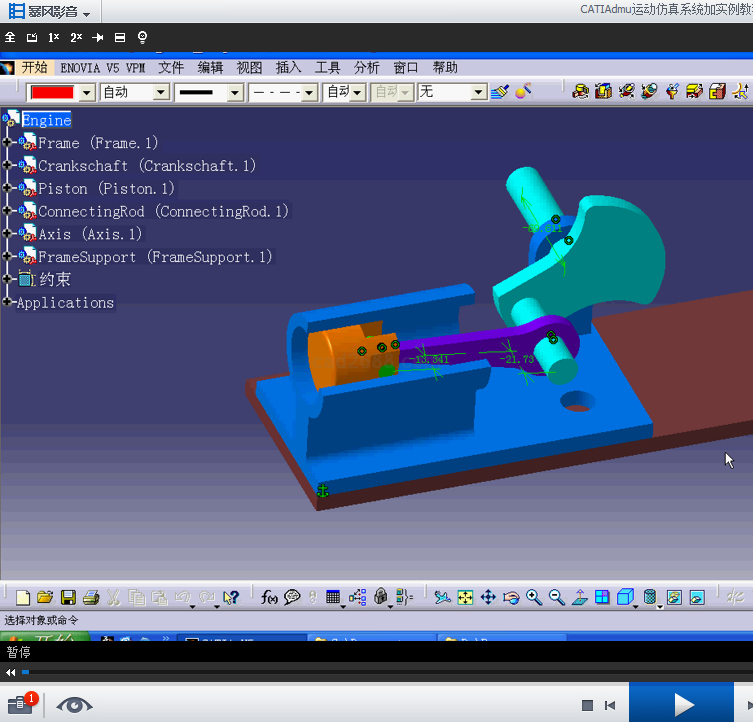Toggle the lightbulb icon in player top bar

pos(142,37)
